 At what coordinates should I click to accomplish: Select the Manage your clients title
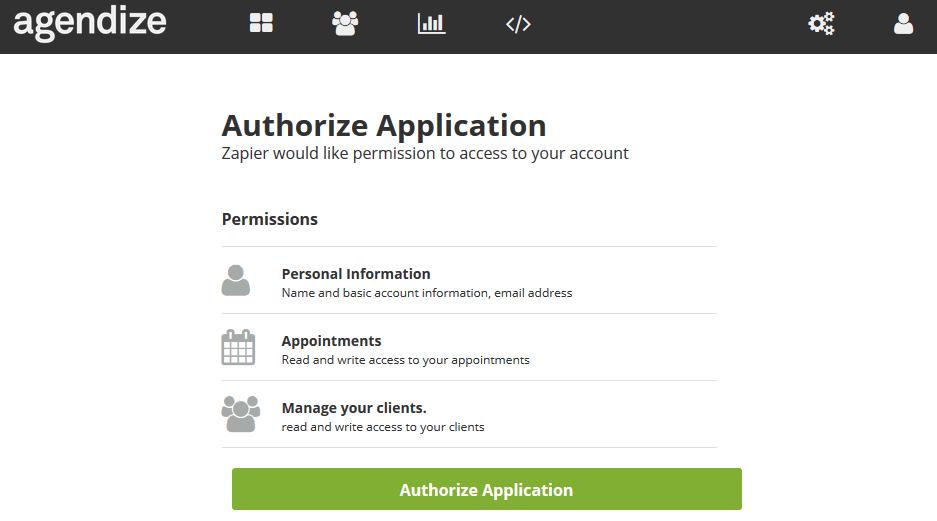click(x=354, y=407)
